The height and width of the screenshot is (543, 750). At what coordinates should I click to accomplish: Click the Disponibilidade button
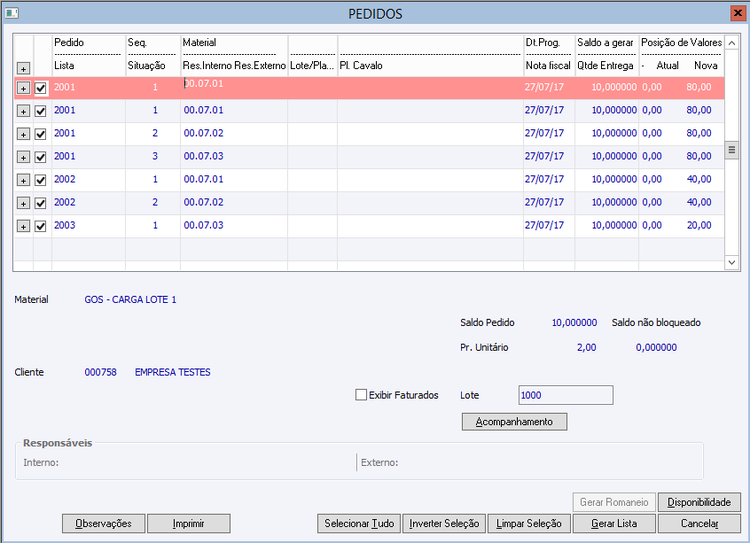[x=699, y=502]
